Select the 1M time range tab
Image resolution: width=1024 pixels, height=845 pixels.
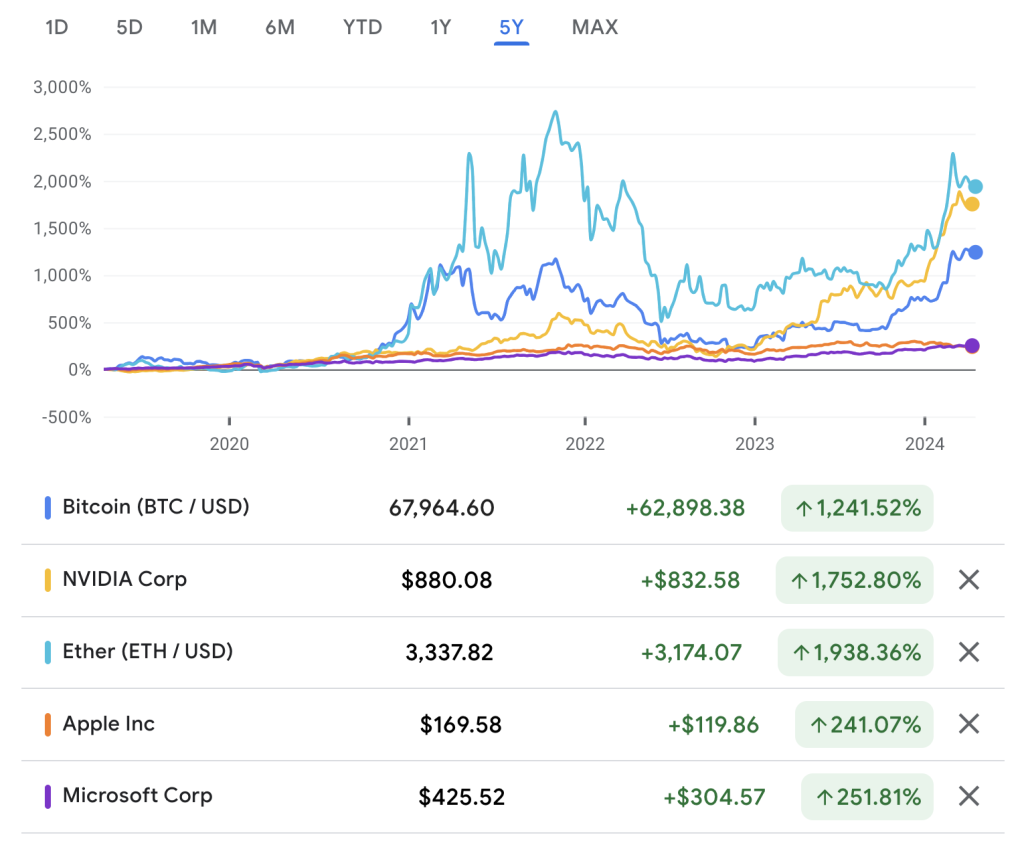click(204, 27)
